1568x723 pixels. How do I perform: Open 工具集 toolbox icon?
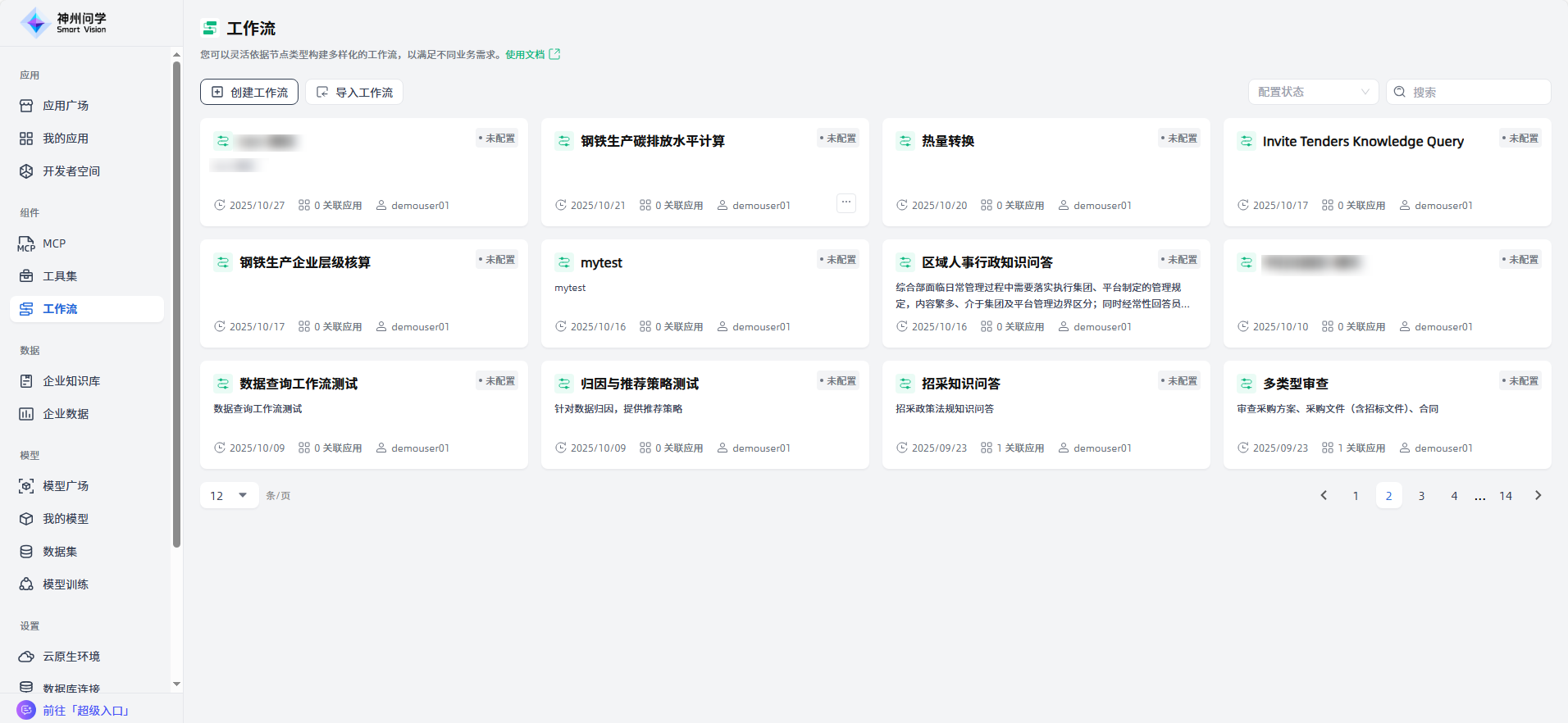tap(26, 276)
